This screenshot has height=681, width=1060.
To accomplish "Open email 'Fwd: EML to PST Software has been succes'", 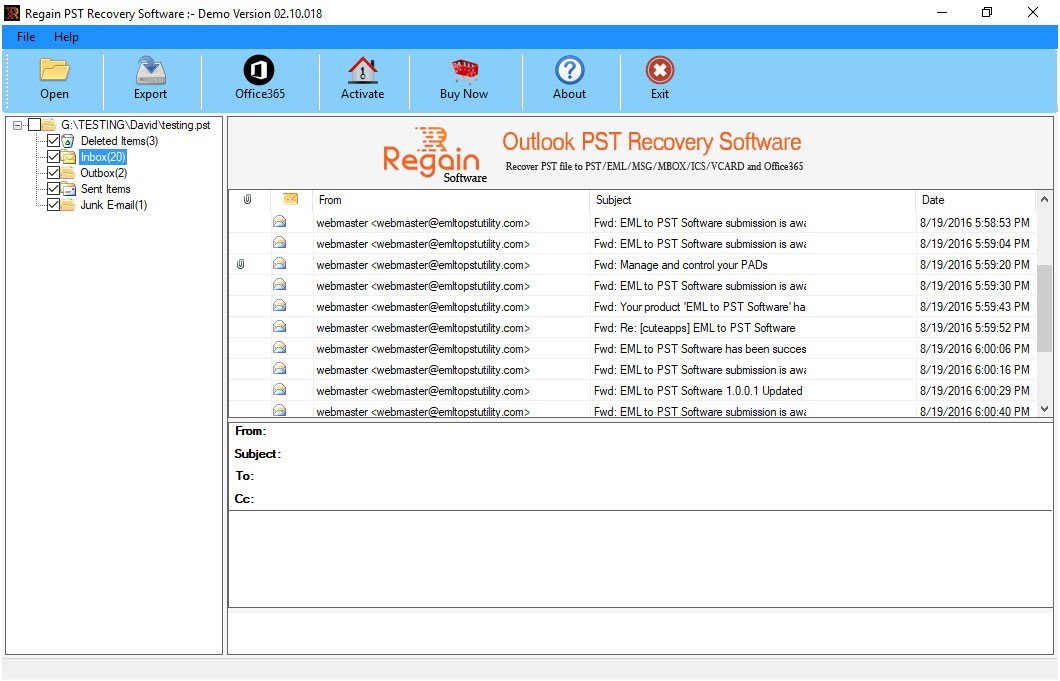I will [x=700, y=349].
